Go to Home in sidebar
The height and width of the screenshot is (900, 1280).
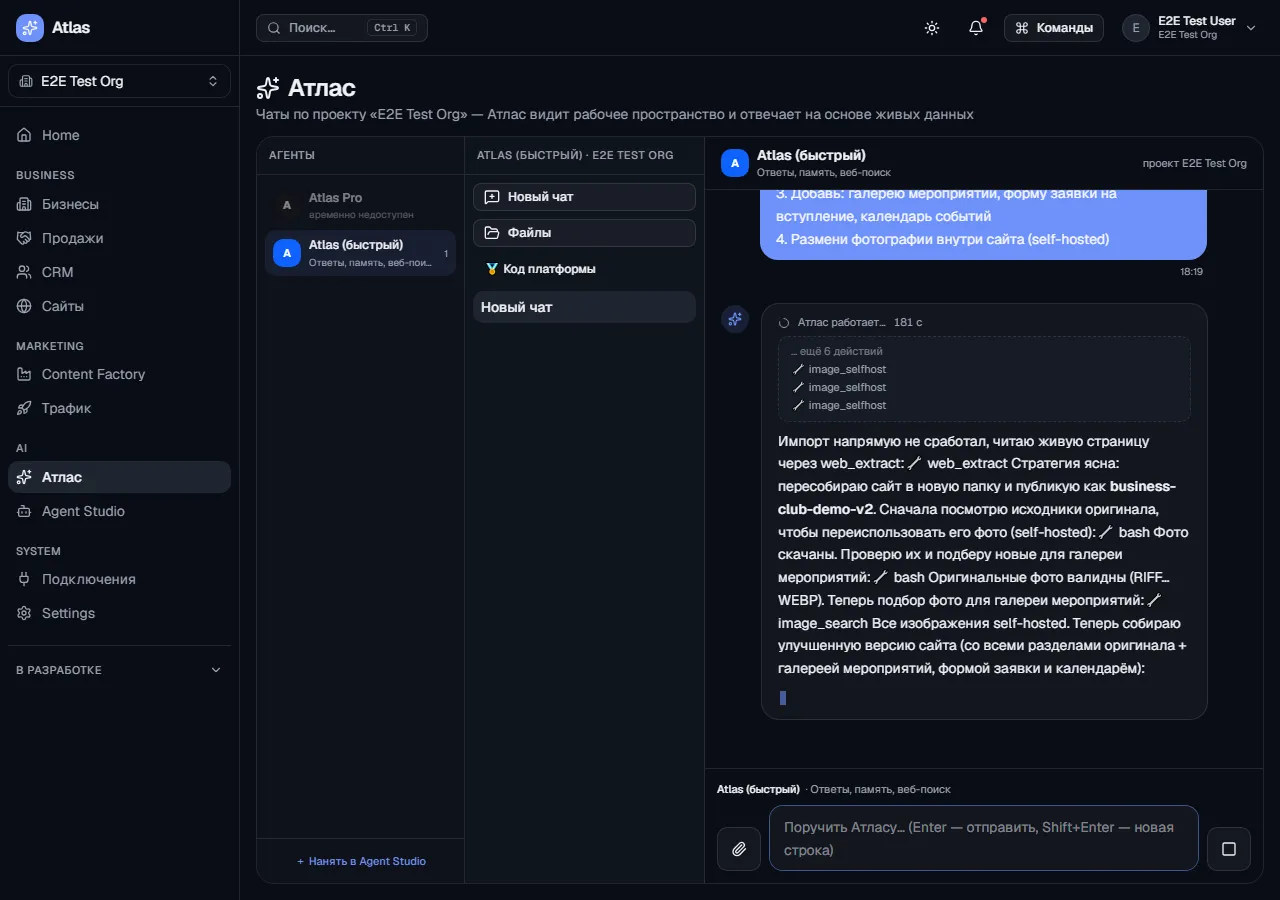[x=119, y=135]
